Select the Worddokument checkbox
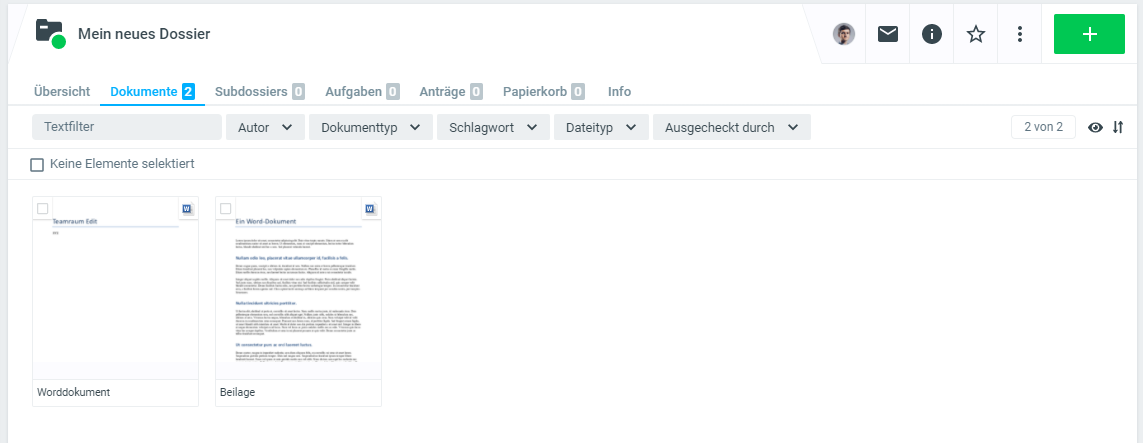 [43, 209]
